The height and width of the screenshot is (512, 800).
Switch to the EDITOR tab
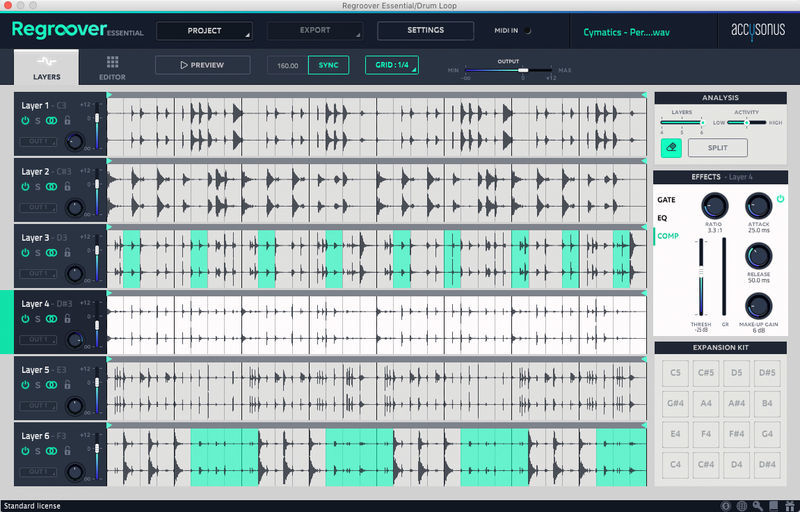(x=112, y=68)
